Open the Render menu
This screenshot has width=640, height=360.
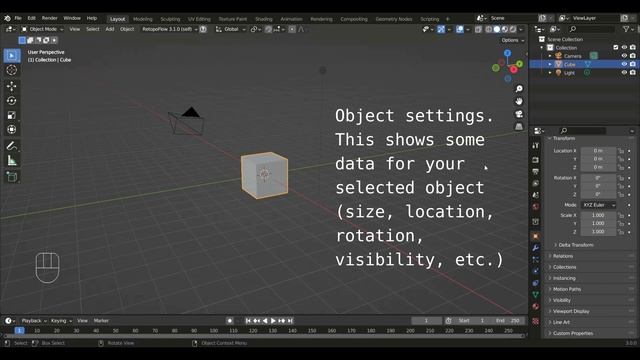pyautogui.click(x=49, y=18)
